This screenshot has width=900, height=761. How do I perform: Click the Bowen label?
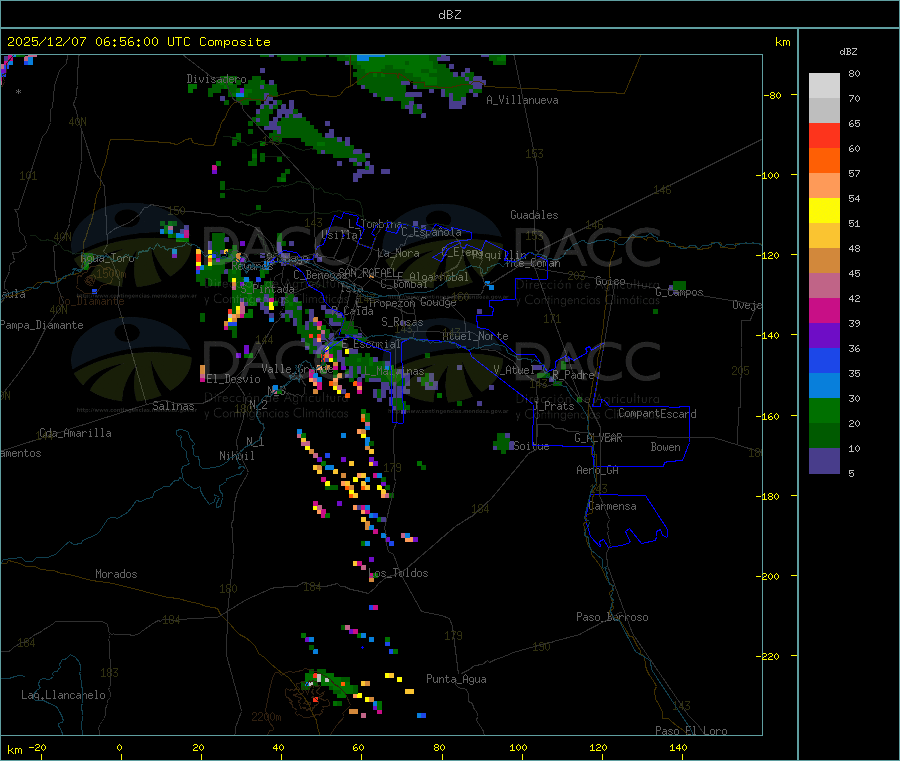pos(665,448)
